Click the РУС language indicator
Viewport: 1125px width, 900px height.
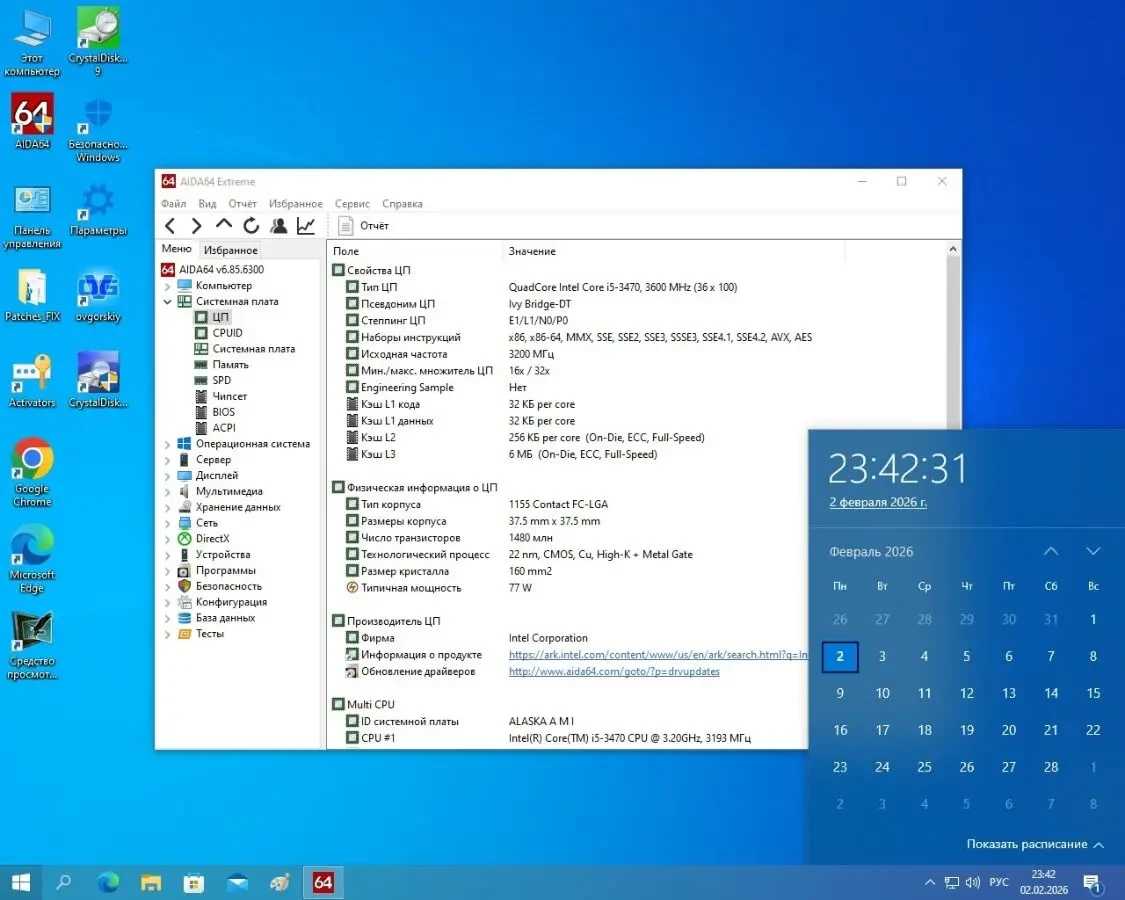[x=999, y=882]
